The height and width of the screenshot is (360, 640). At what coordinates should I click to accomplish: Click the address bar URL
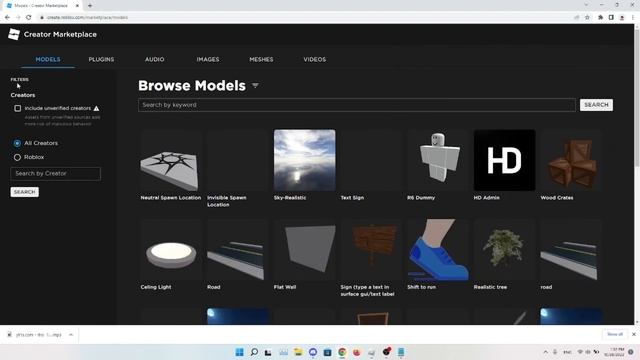tap(87, 18)
